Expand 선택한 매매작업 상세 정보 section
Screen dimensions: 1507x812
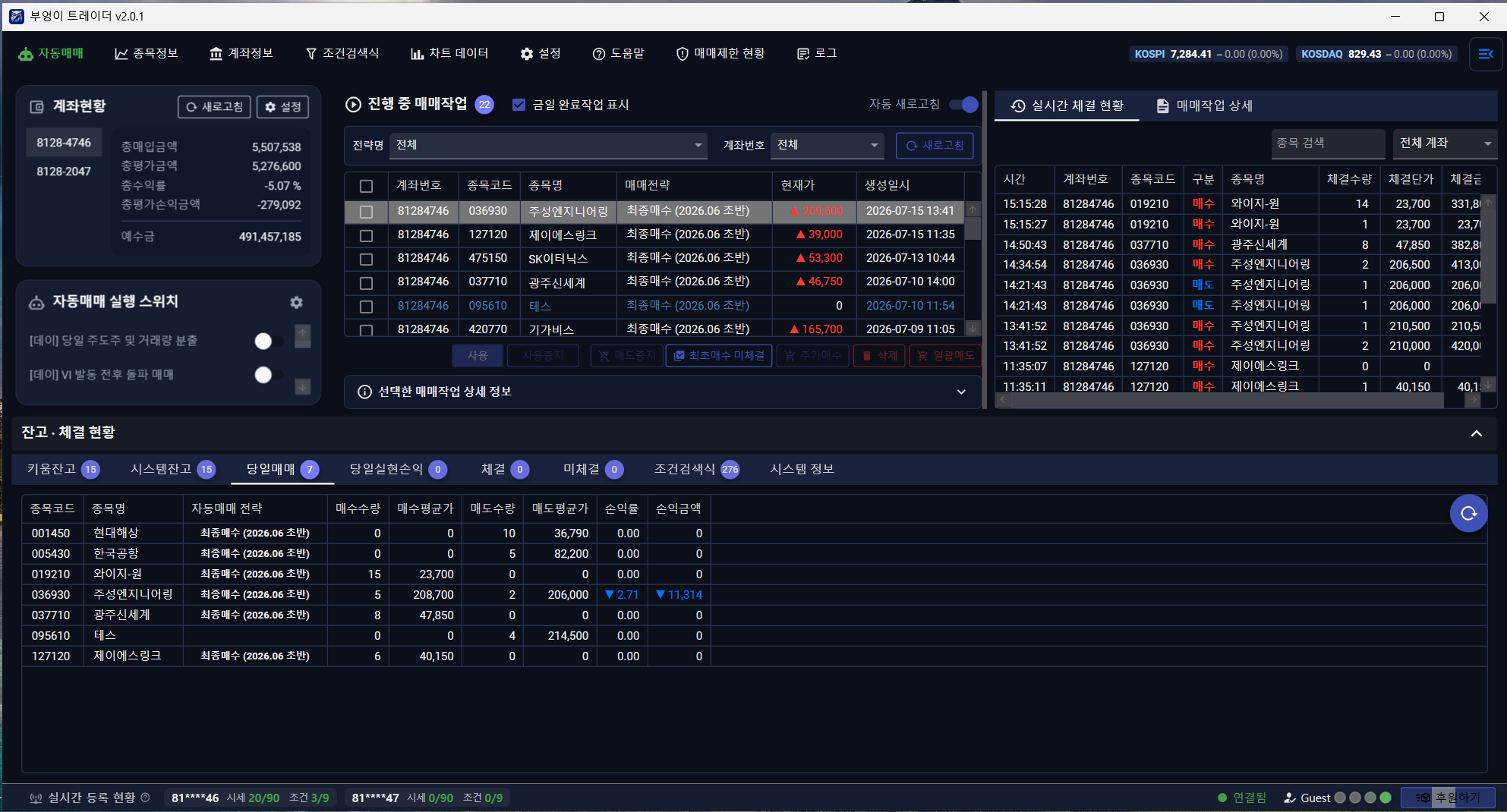click(x=663, y=392)
